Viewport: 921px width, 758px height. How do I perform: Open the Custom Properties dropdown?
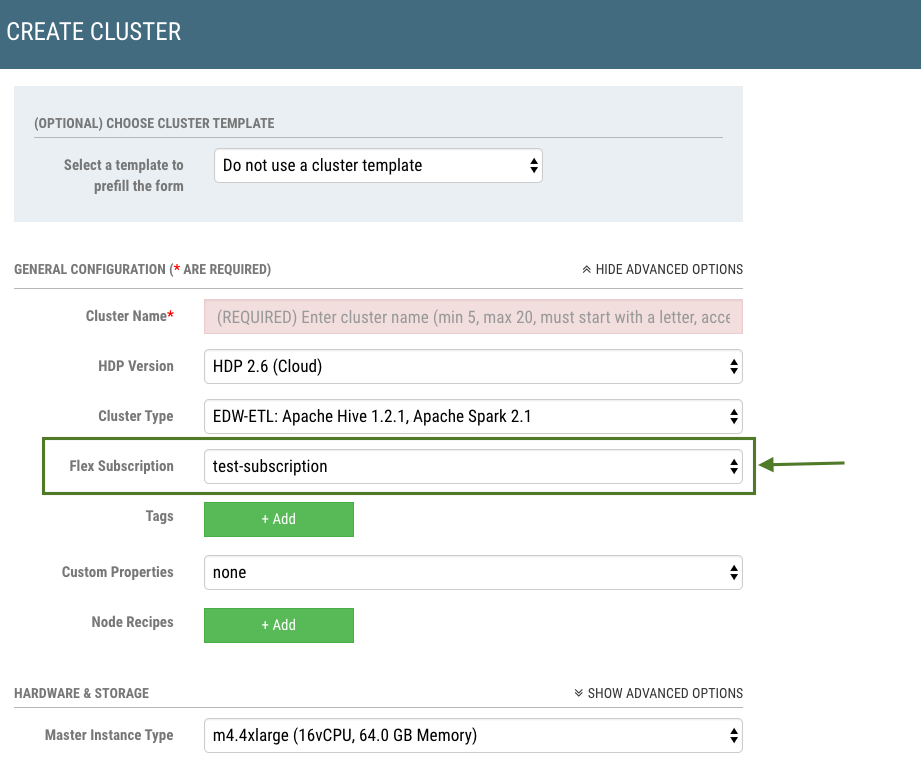pos(473,573)
